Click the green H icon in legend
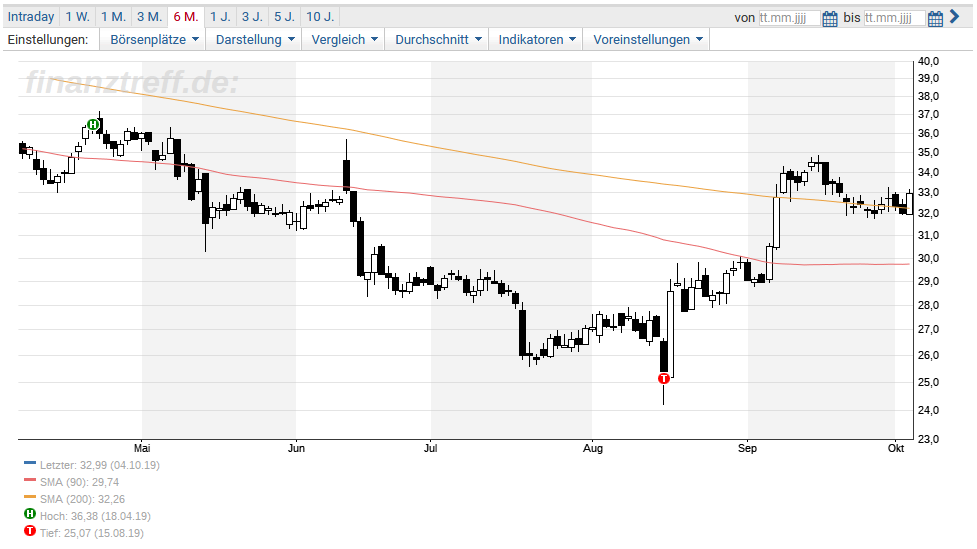 (x=30, y=514)
